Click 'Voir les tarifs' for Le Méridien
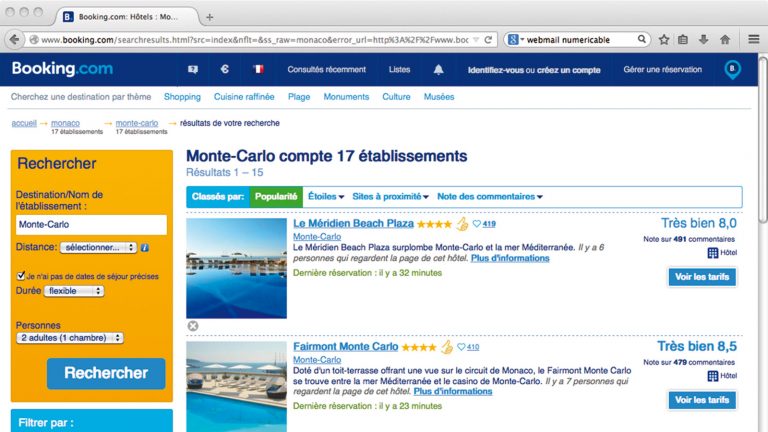The image size is (768, 432). (702, 277)
